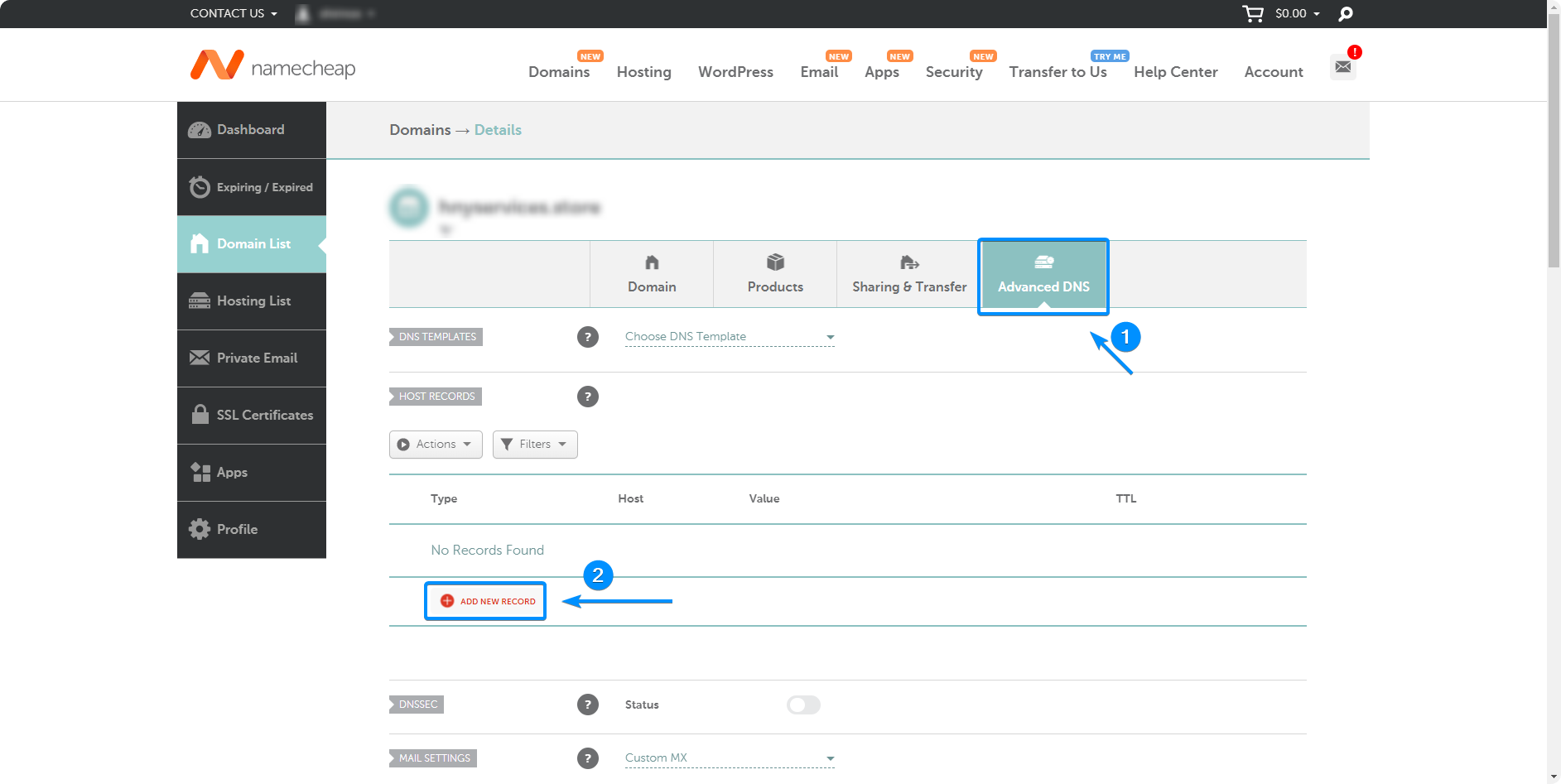
Task: Click the Namecheap logo
Action: tap(272, 66)
